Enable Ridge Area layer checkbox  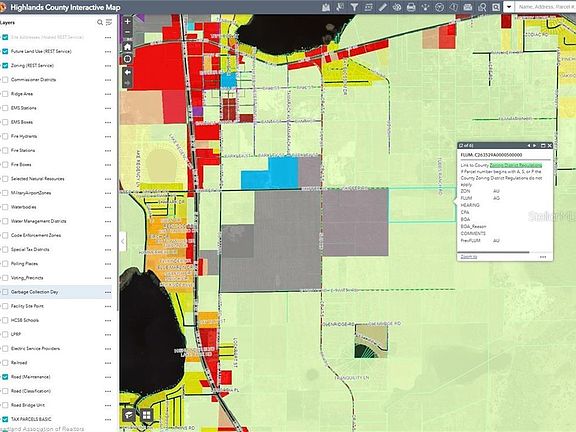pyautogui.click(x=5, y=94)
